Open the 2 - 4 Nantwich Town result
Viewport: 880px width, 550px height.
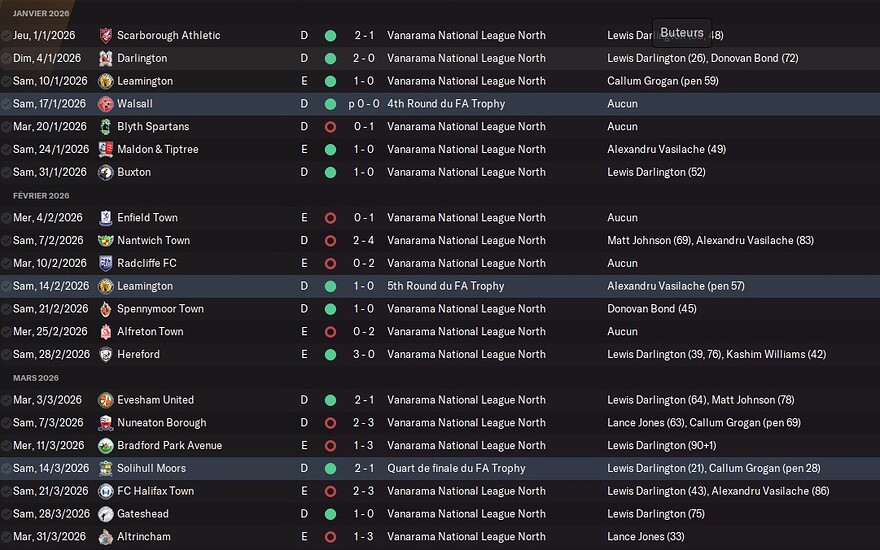click(364, 241)
